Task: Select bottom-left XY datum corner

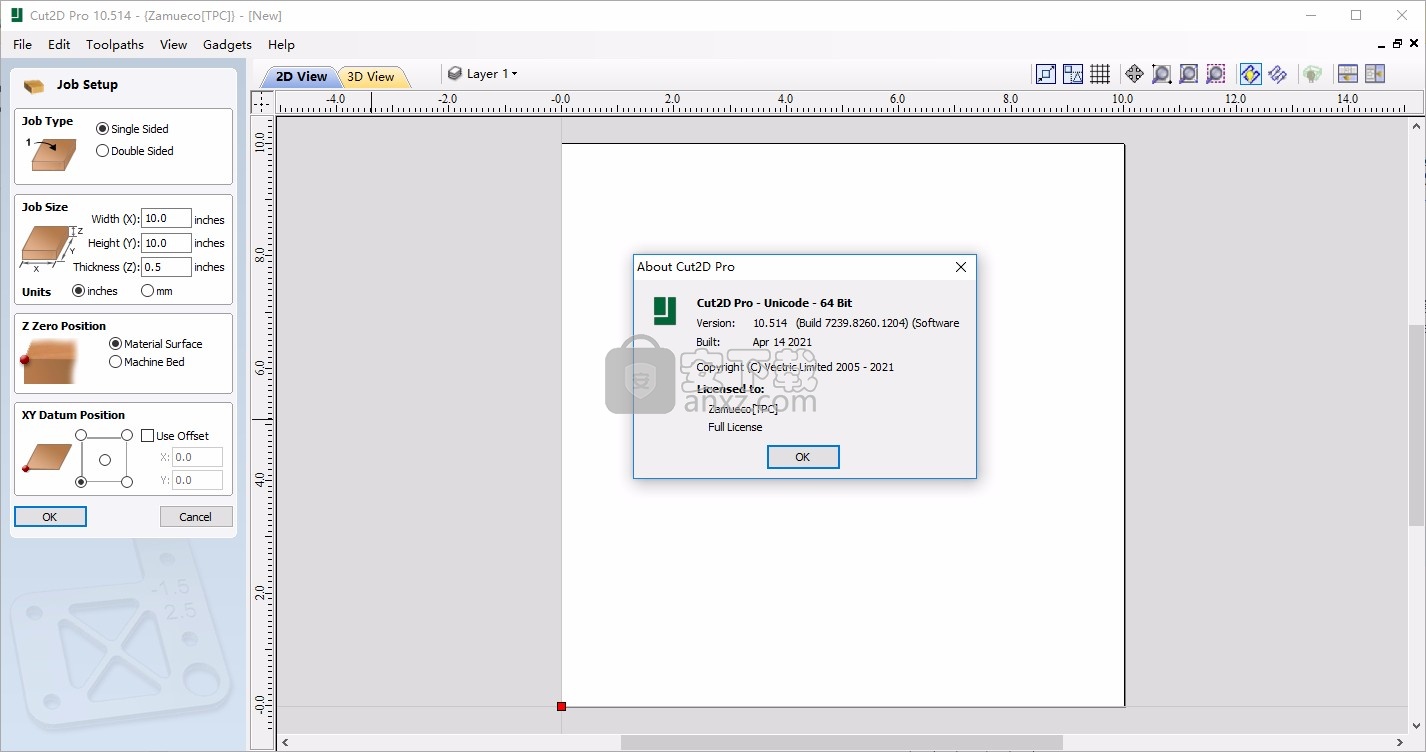Action: coord(81,482)
